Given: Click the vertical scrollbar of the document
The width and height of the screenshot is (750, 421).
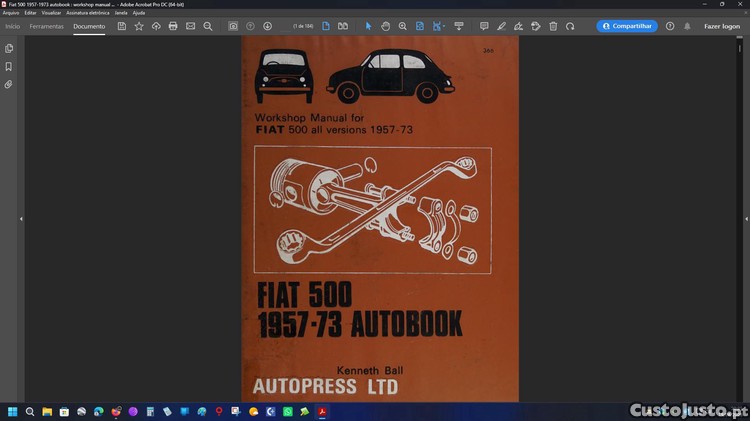Looking at the screenshot, I should pos(739,219).
